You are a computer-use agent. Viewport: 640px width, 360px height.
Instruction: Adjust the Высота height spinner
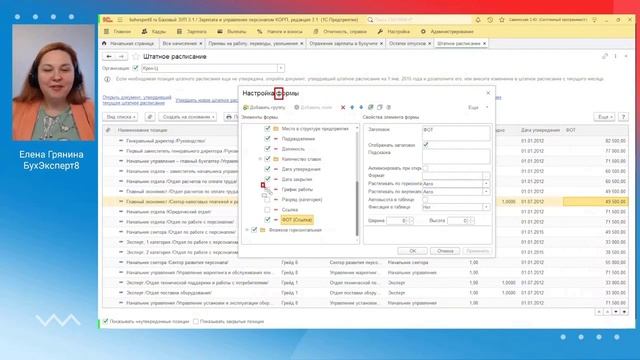pyautogui.click(x=471, y=221)
